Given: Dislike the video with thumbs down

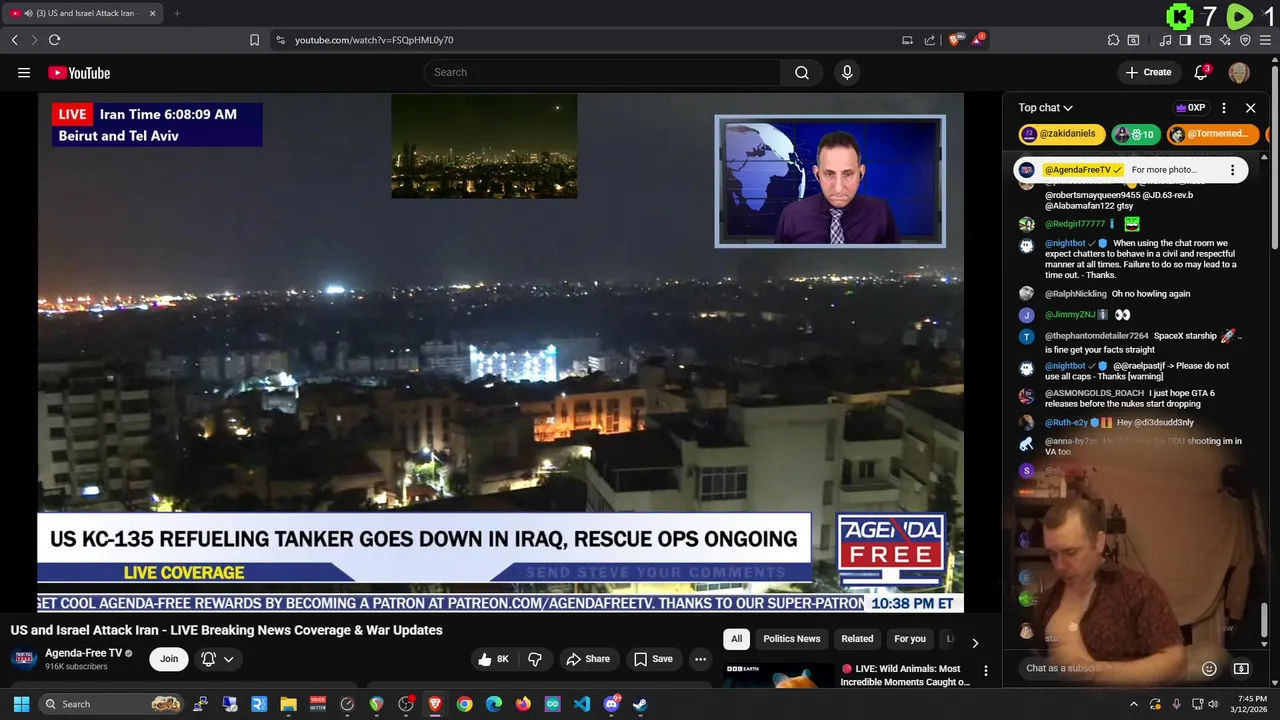Looking at the screenshot, I should coord(535,659).
